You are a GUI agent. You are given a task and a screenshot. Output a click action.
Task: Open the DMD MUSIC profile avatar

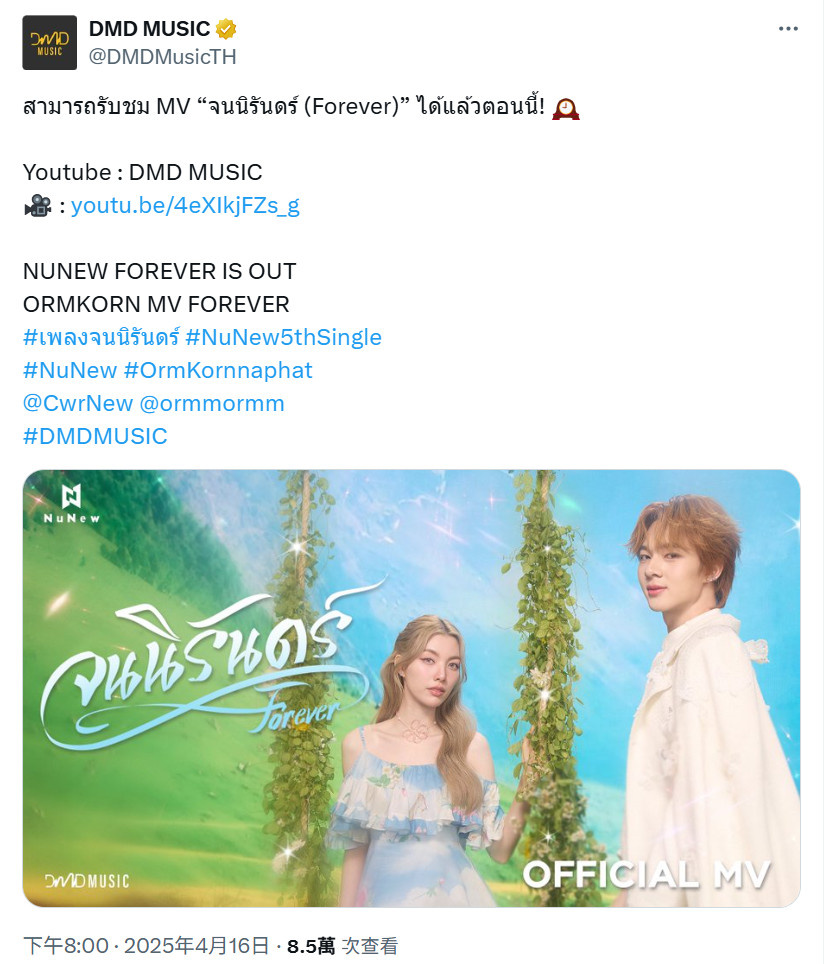click(50, 43)
